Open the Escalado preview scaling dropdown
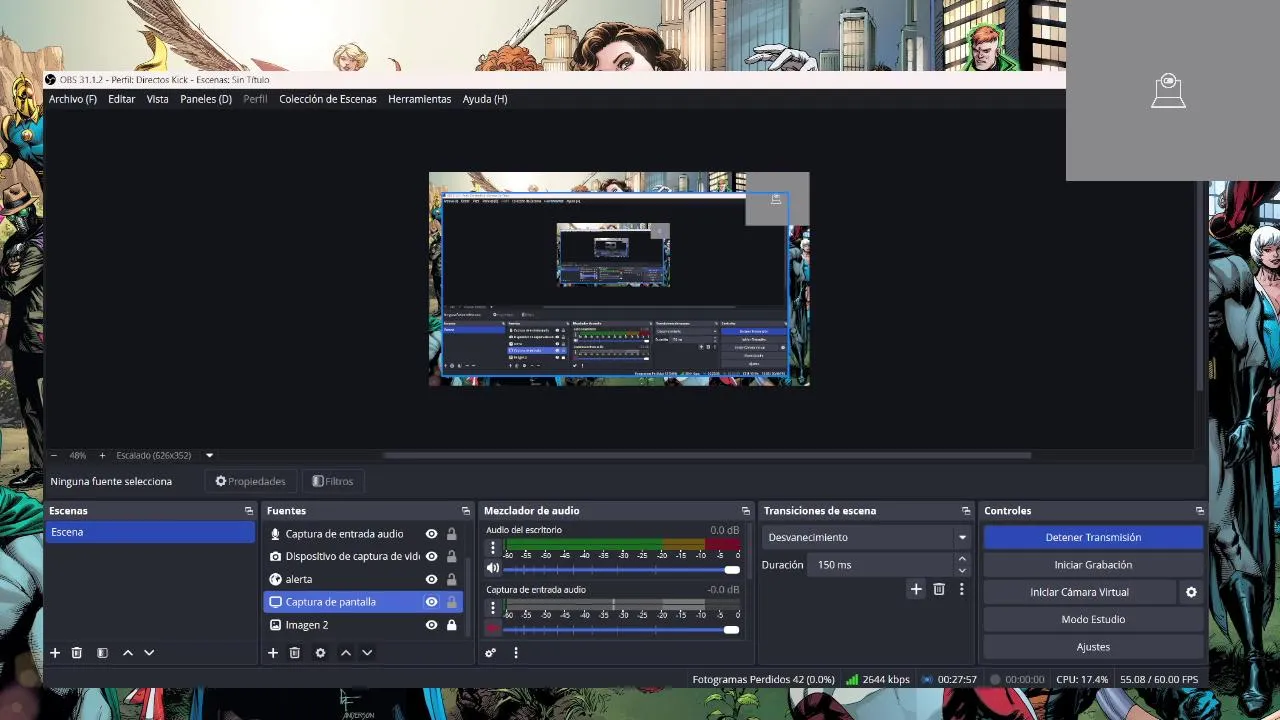Viewport: 1280px width, 720px height. [209, 455]
